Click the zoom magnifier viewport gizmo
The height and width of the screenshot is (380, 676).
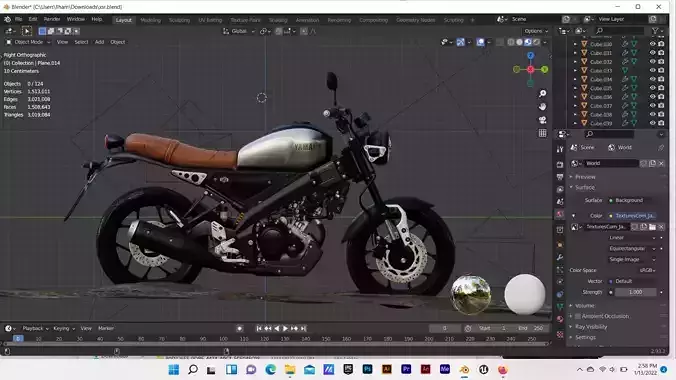(x=542, y=94)
